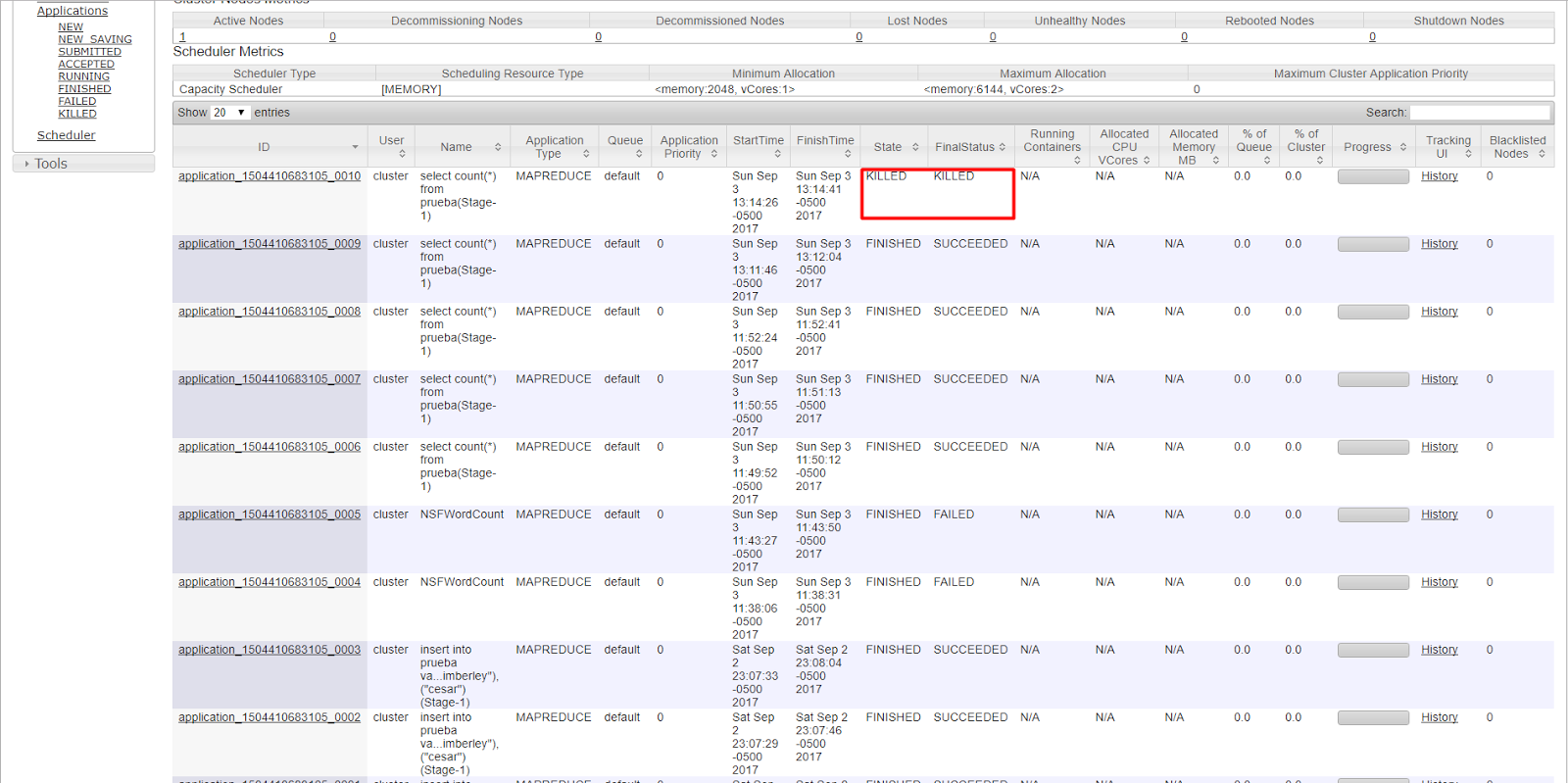Open application_1504410683105_0010 details
The height and width of the screenshot is (783, 1568).
tap(269, 176)
